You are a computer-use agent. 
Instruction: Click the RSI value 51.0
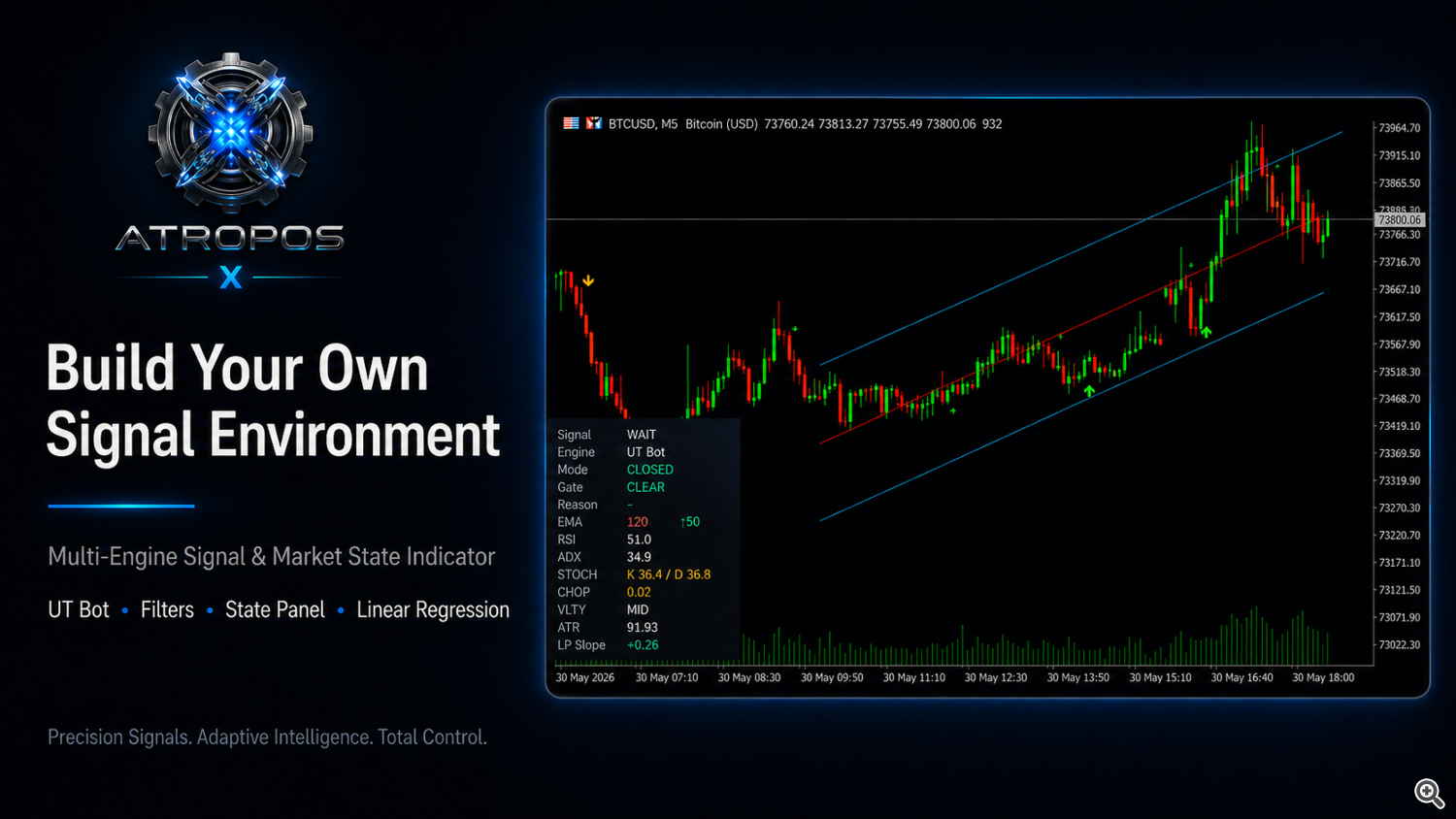(x=639, y=540)
